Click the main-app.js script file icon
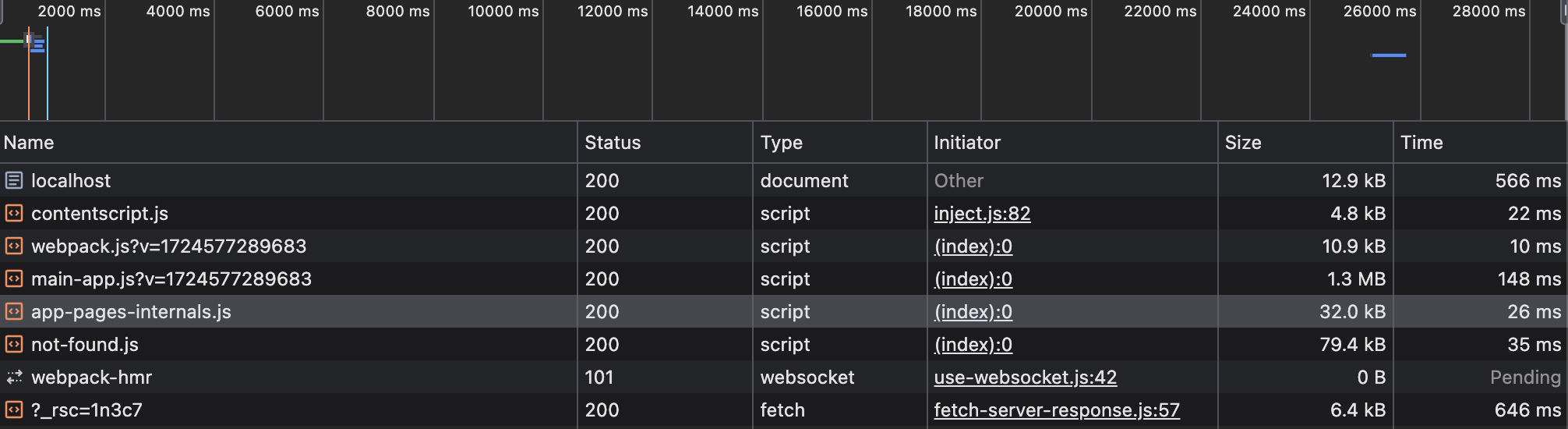 click(14, 279)
